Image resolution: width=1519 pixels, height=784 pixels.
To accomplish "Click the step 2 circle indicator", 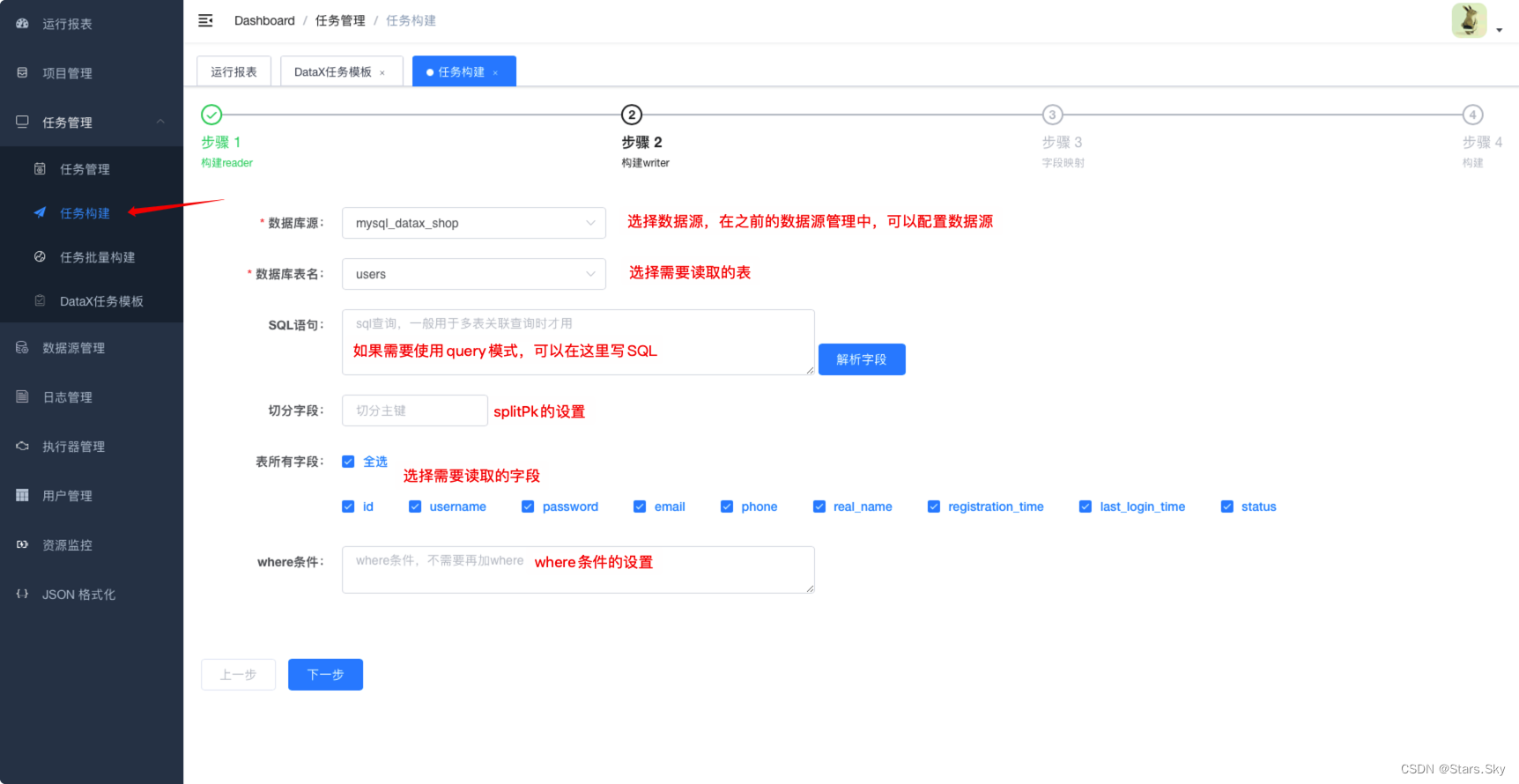I will click(x=632, y=115).
